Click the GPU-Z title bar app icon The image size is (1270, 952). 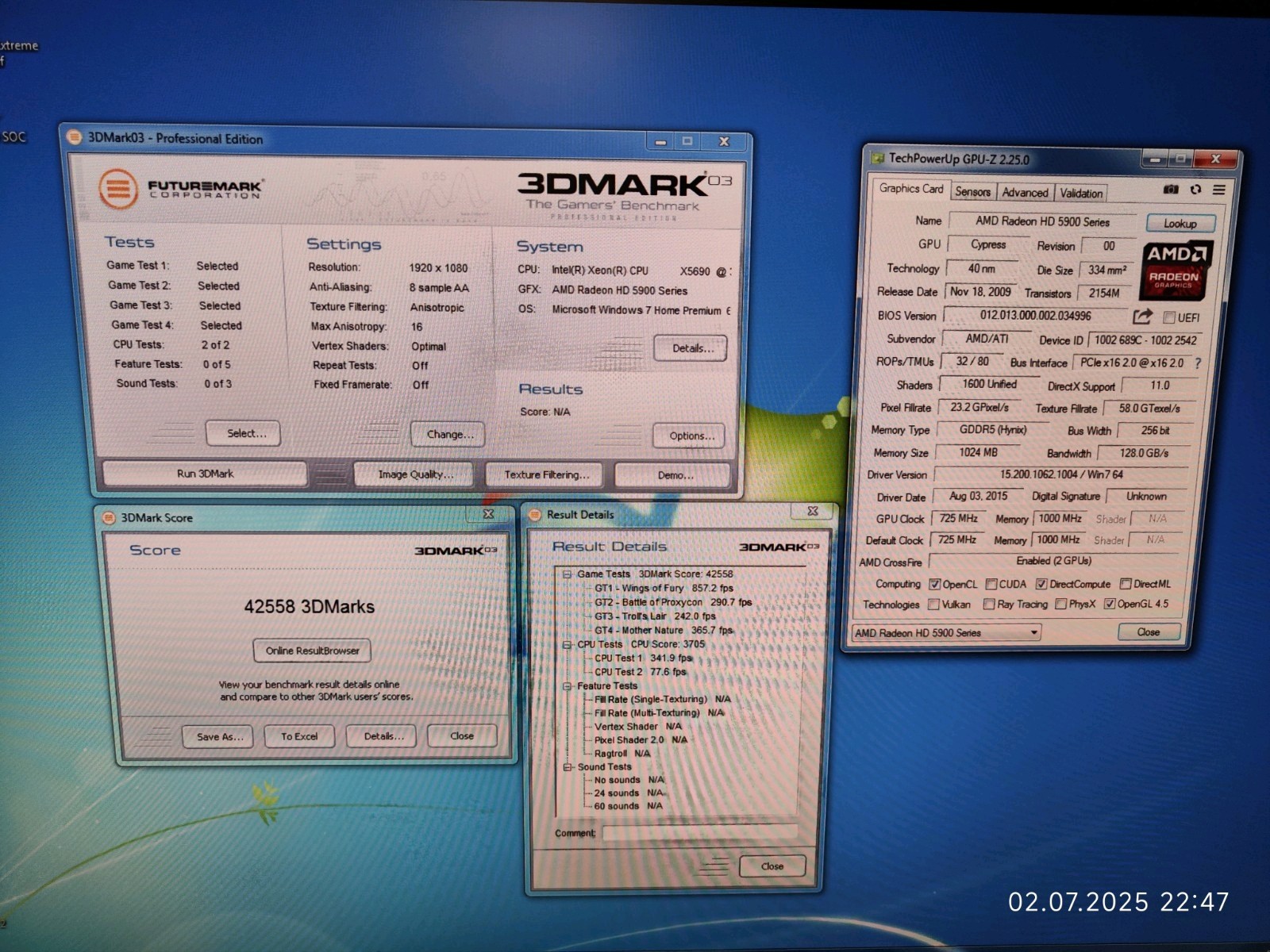coord(877,158)
